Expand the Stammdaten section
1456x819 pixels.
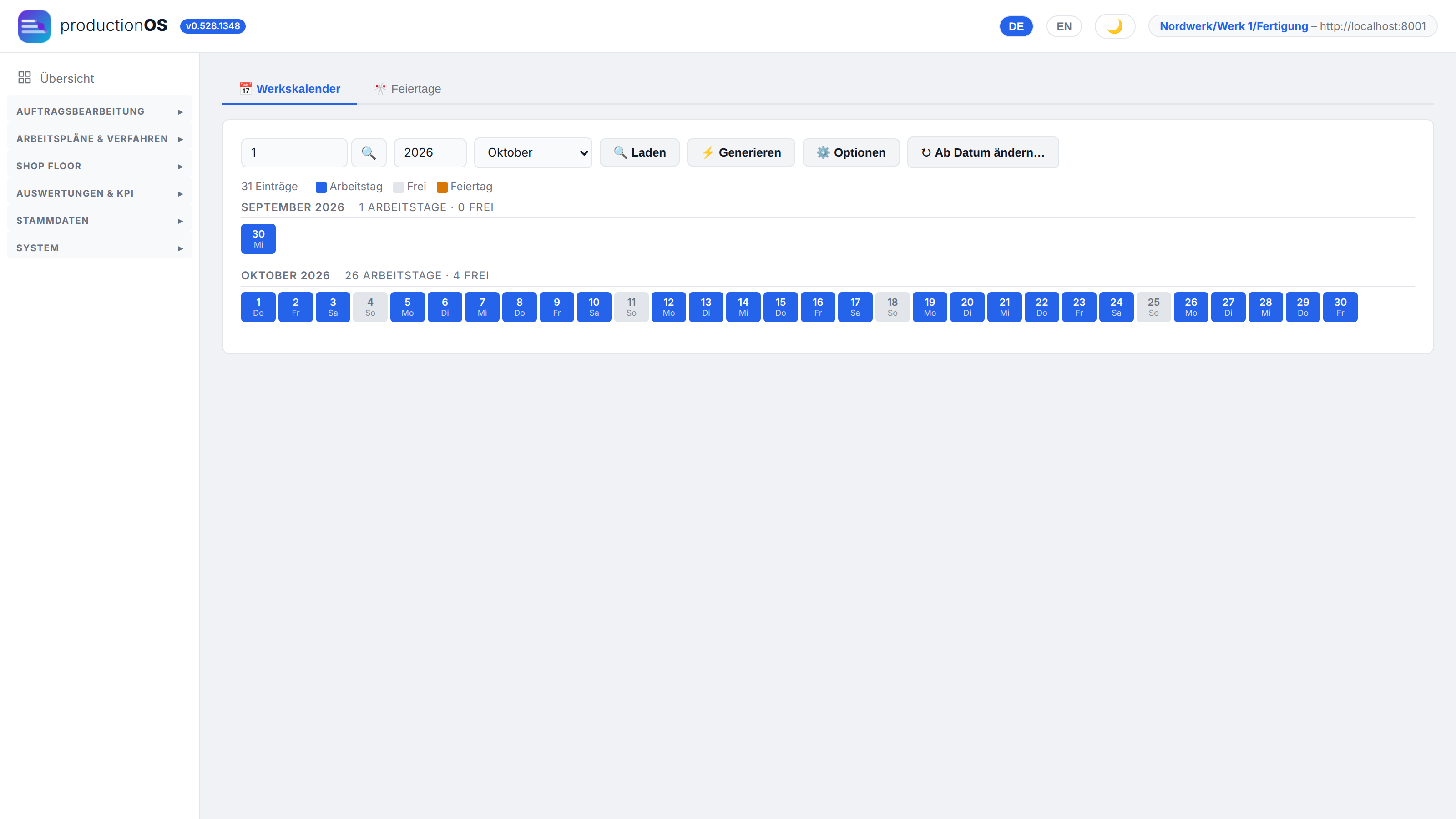tap(100, 220)
